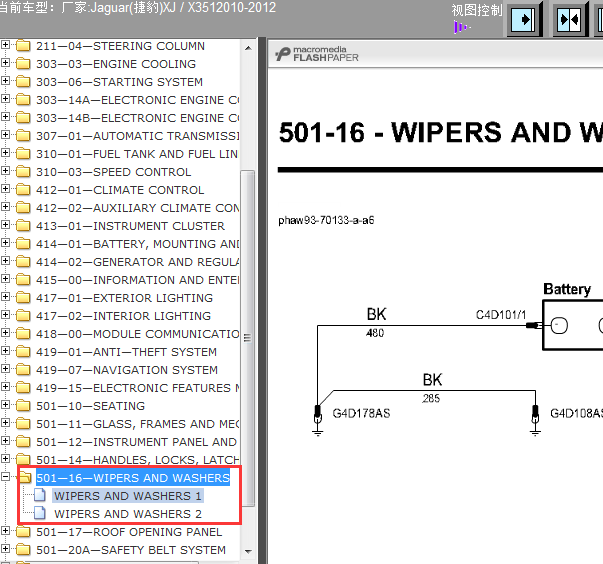Expand the 501-12 Instrument Panel node
603x564 pixels.
[x=5, y=441]
